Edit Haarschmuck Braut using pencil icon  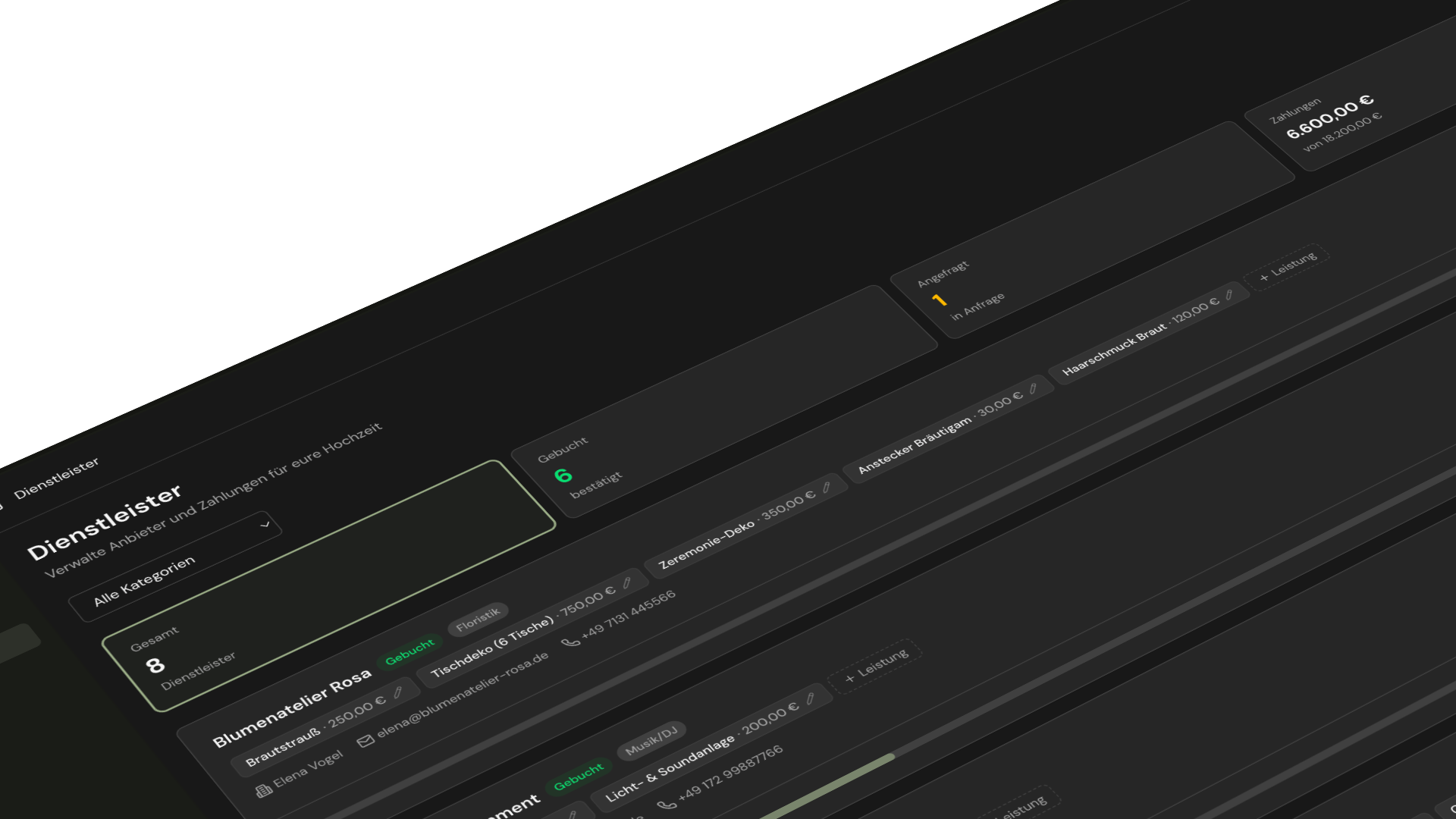(1228, 295)
